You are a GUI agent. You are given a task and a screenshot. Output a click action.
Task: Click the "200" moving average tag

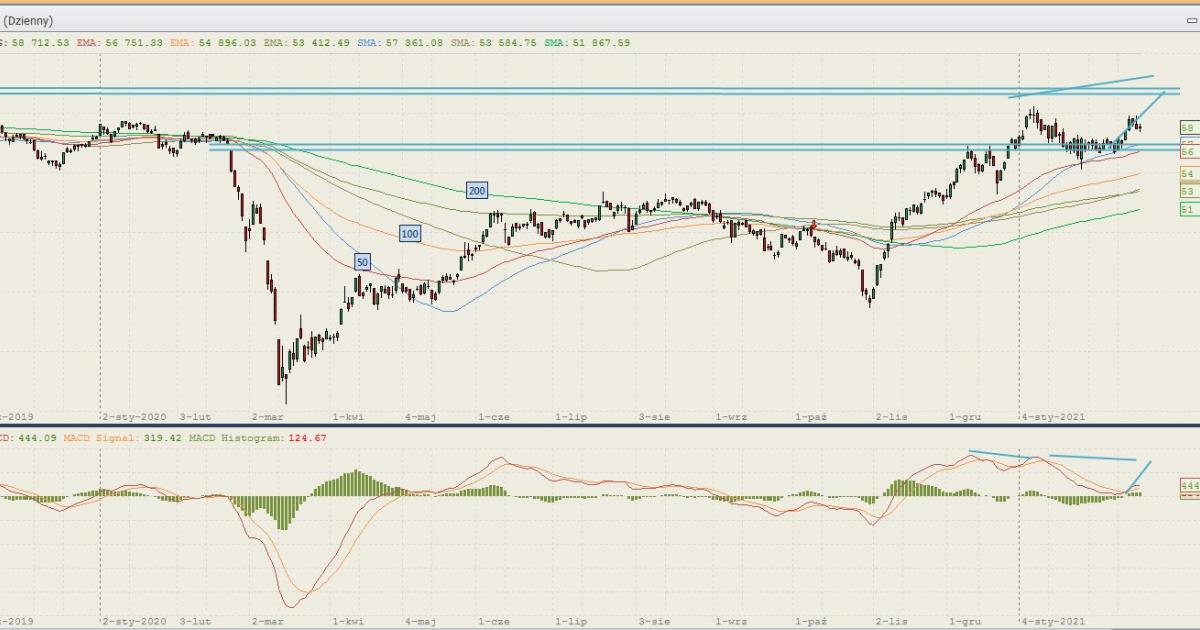(x=477, y=190)
